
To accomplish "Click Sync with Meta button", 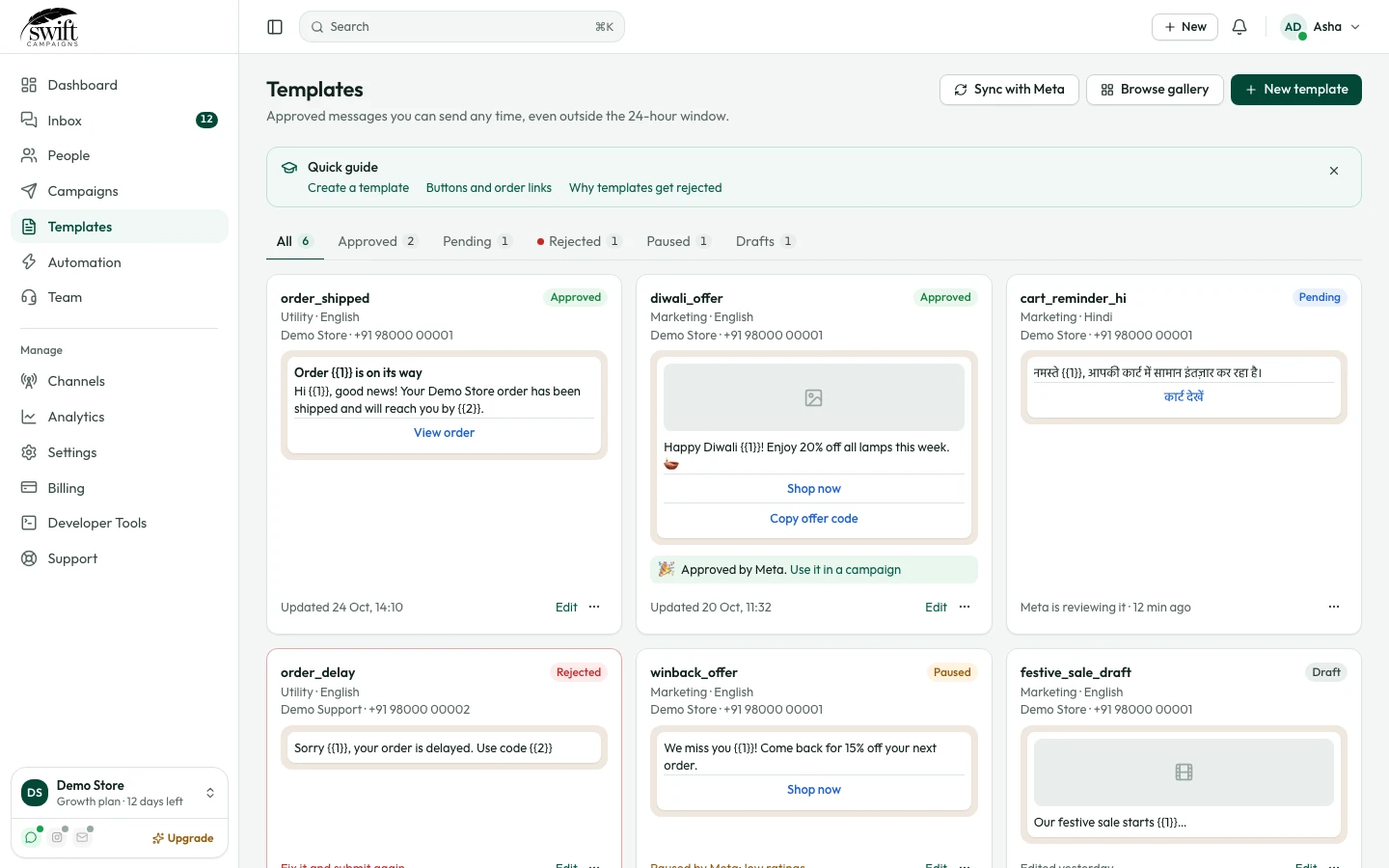I will (1009, 90).
